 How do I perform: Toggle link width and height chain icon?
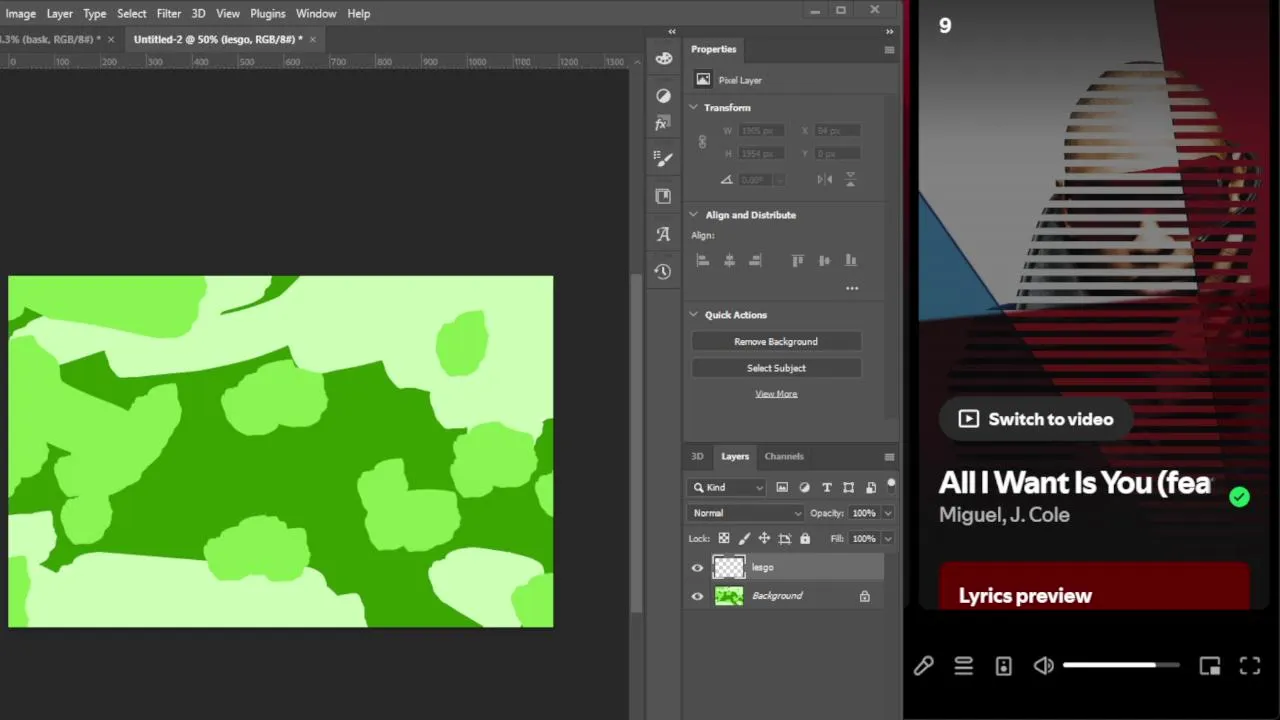pyautogui.click(x=702, y=142)
